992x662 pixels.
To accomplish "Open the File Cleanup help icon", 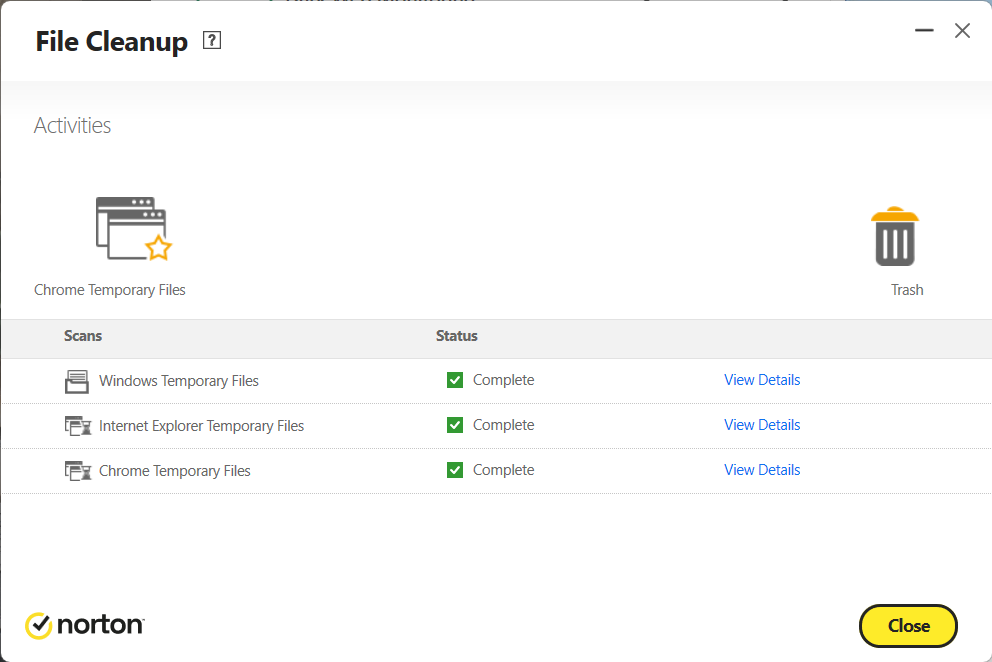I will [212, 41].
